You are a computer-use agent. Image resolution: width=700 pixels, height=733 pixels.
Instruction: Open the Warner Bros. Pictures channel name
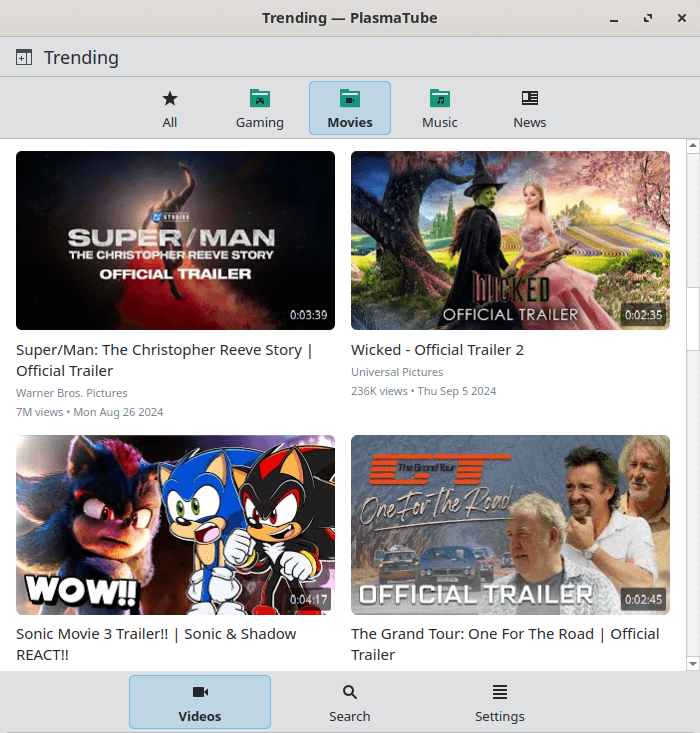tap(72, 393)
